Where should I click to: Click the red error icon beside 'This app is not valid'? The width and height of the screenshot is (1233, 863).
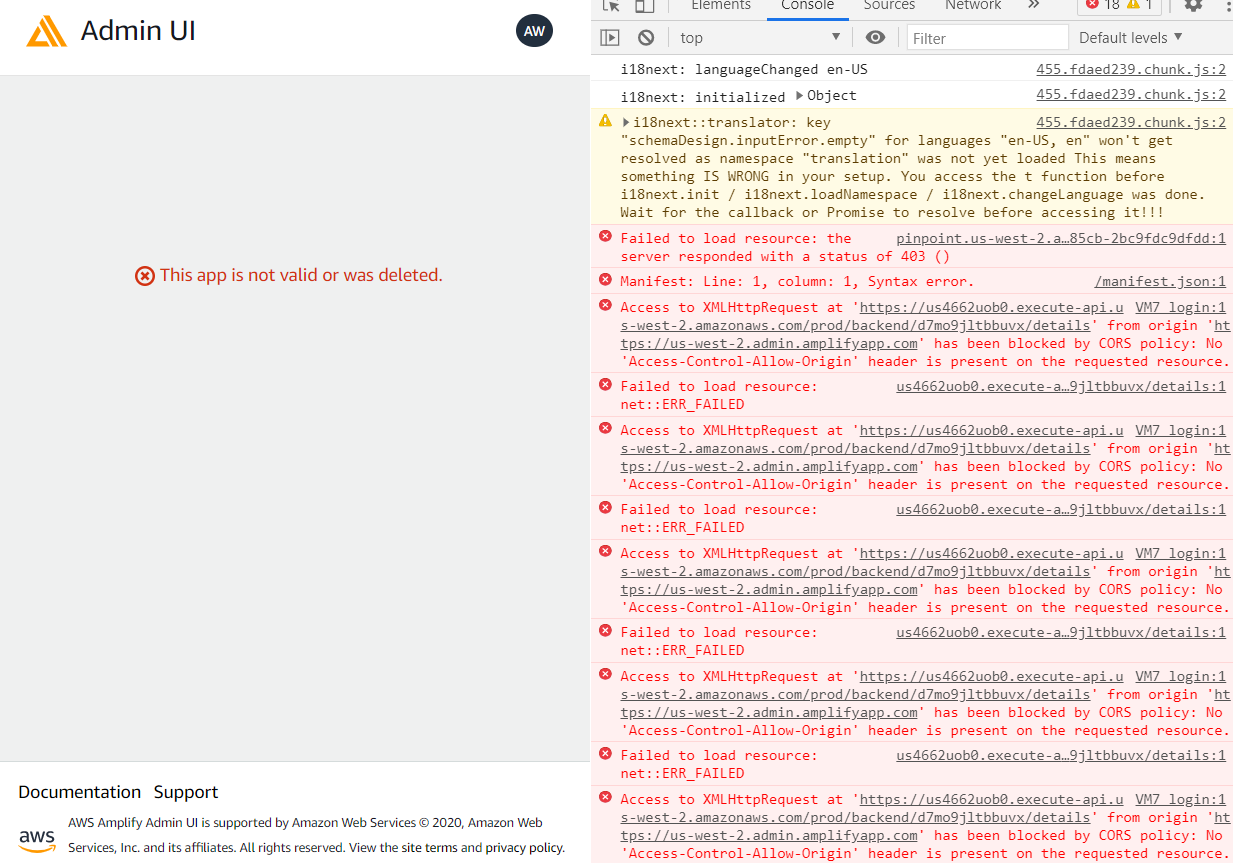pyautogui.click(x=145, y=276)
